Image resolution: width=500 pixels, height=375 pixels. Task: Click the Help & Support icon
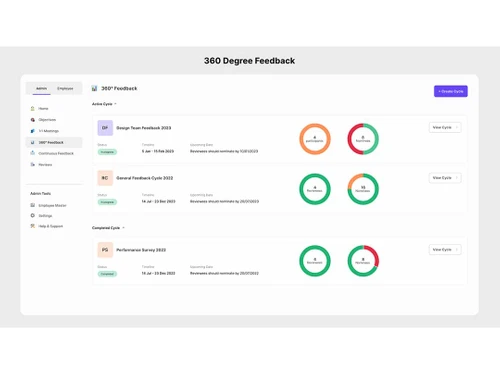[x=33, y=226]
